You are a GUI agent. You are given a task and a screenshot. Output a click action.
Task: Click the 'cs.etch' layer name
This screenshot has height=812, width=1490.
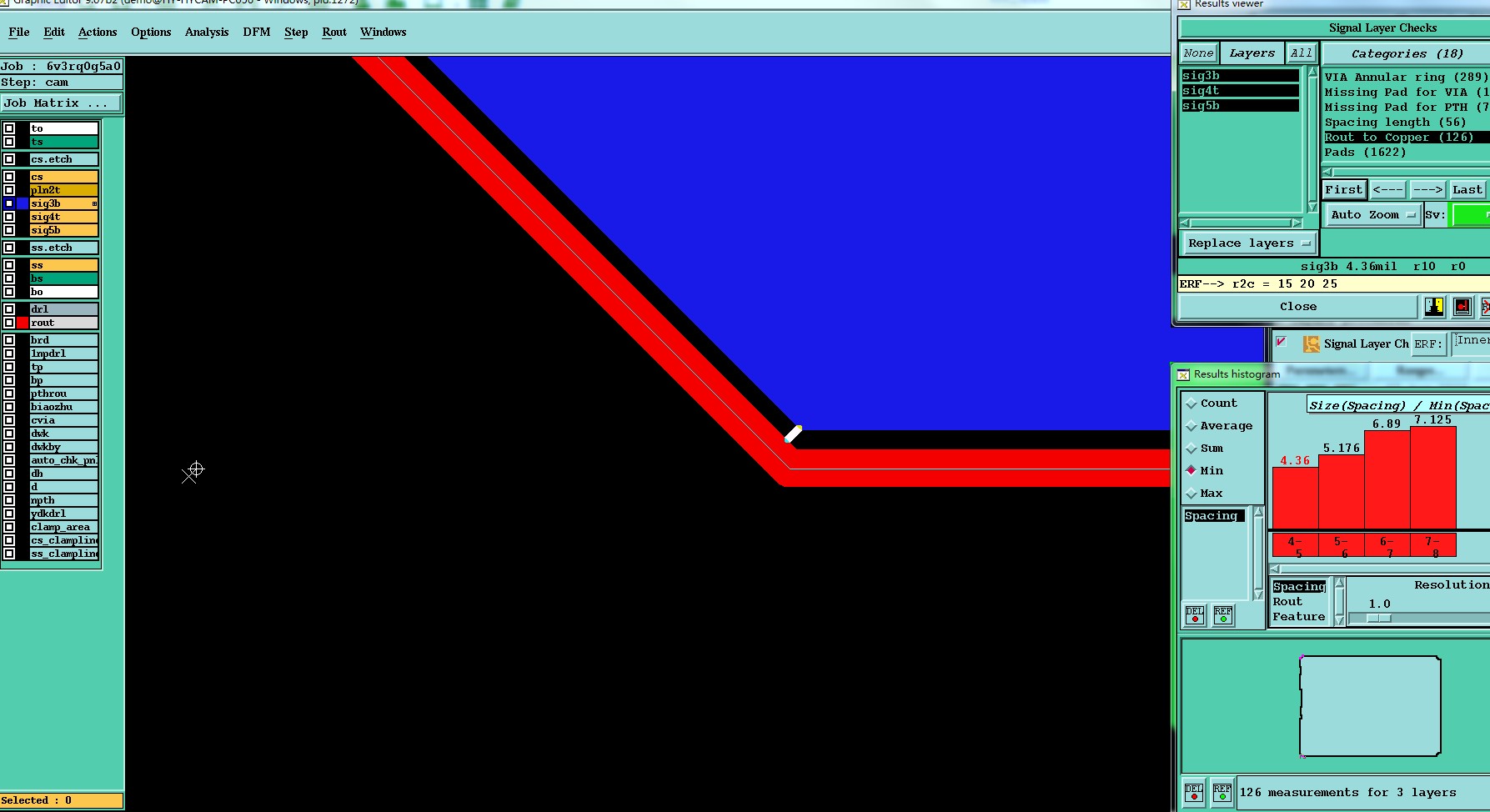click(x=64, y=159)
